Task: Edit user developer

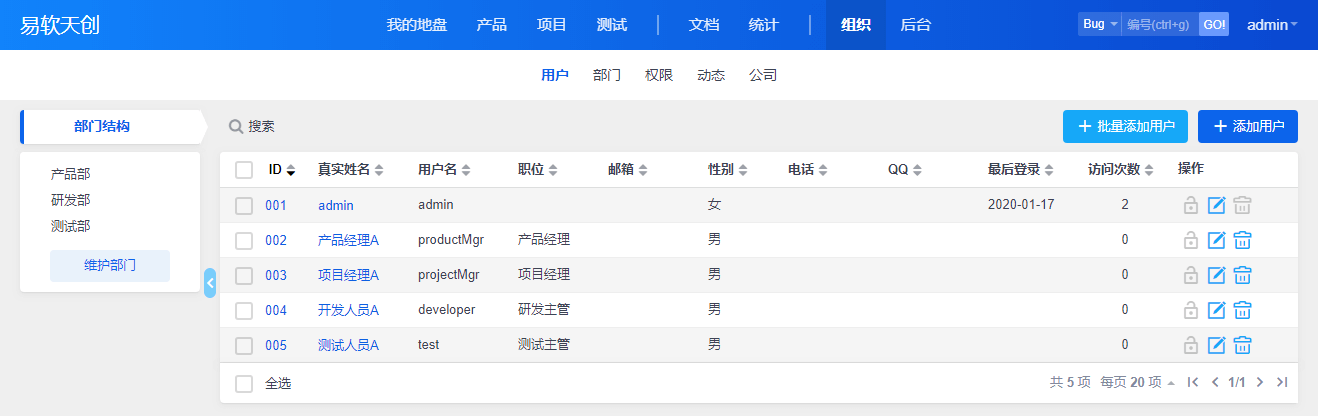Action: tap(1217, 310)
